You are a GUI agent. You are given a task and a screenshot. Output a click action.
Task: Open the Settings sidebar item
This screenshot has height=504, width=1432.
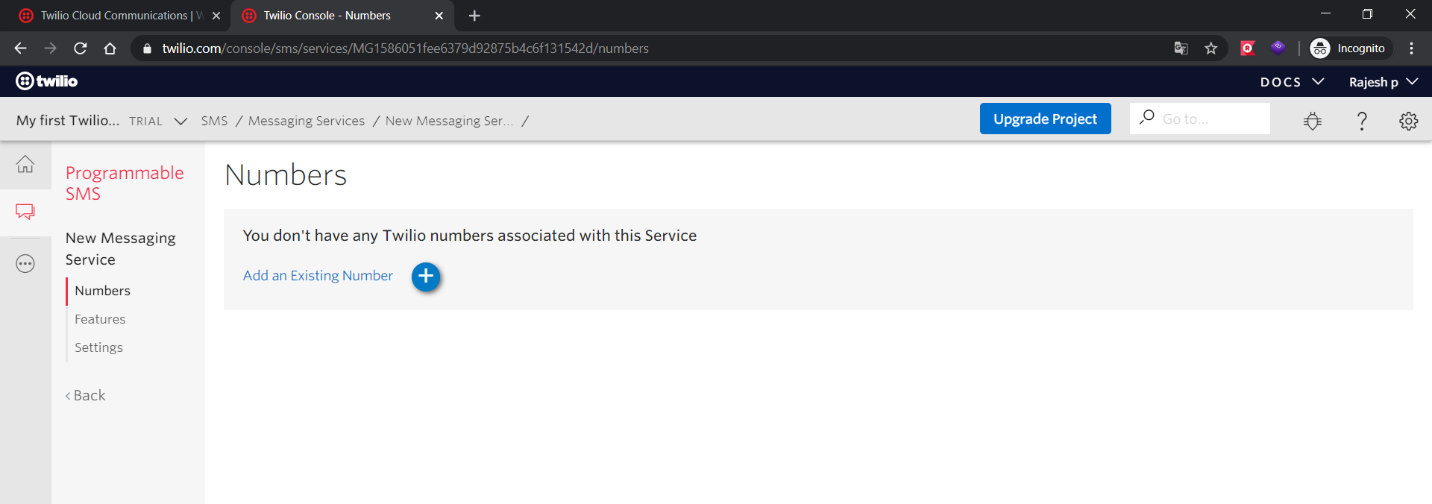98,347
